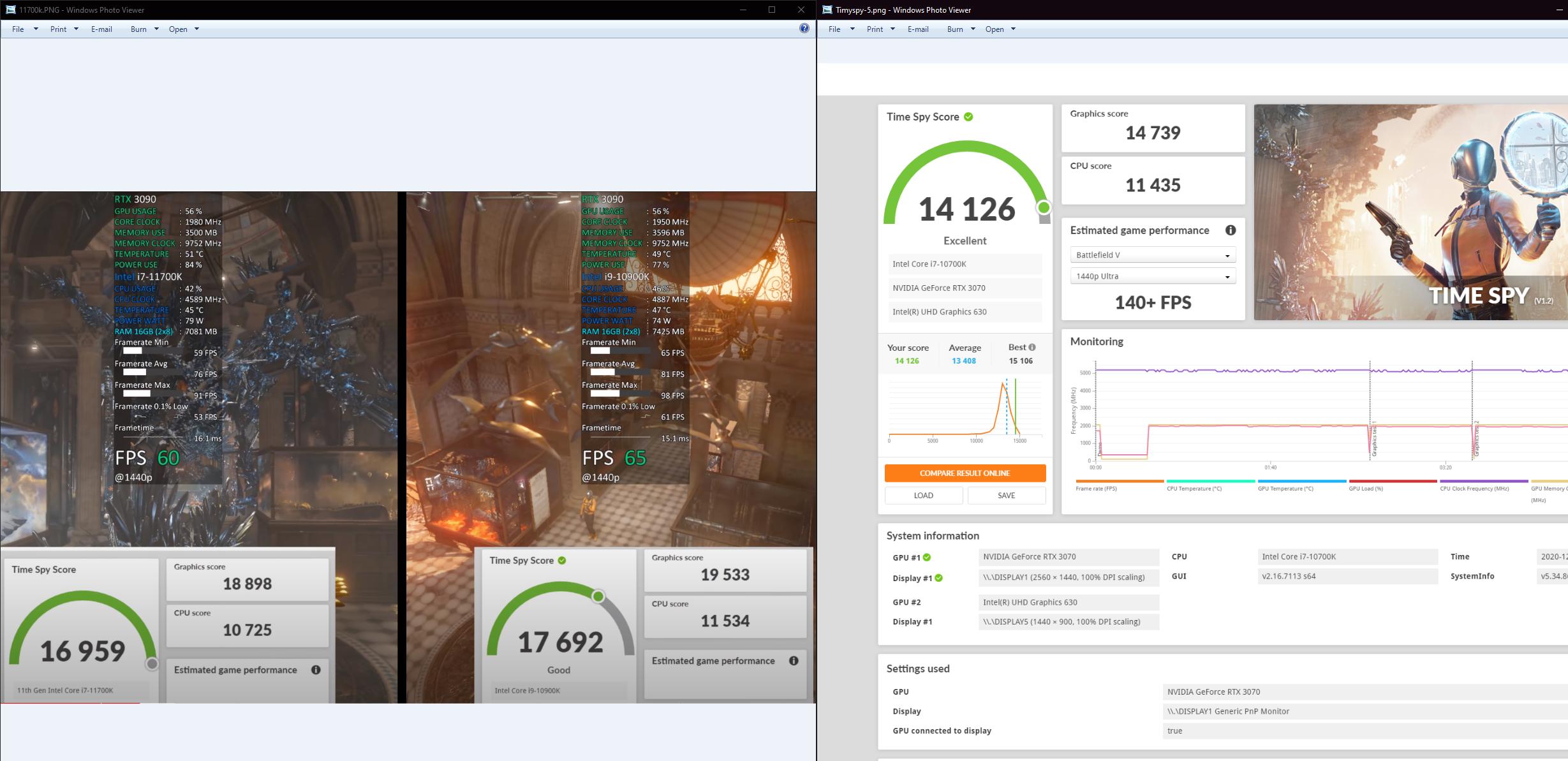Click the Graphics score value 14 739
Screen dimensions: 1568x761
pyautogui.click(x=1153, y=133)
